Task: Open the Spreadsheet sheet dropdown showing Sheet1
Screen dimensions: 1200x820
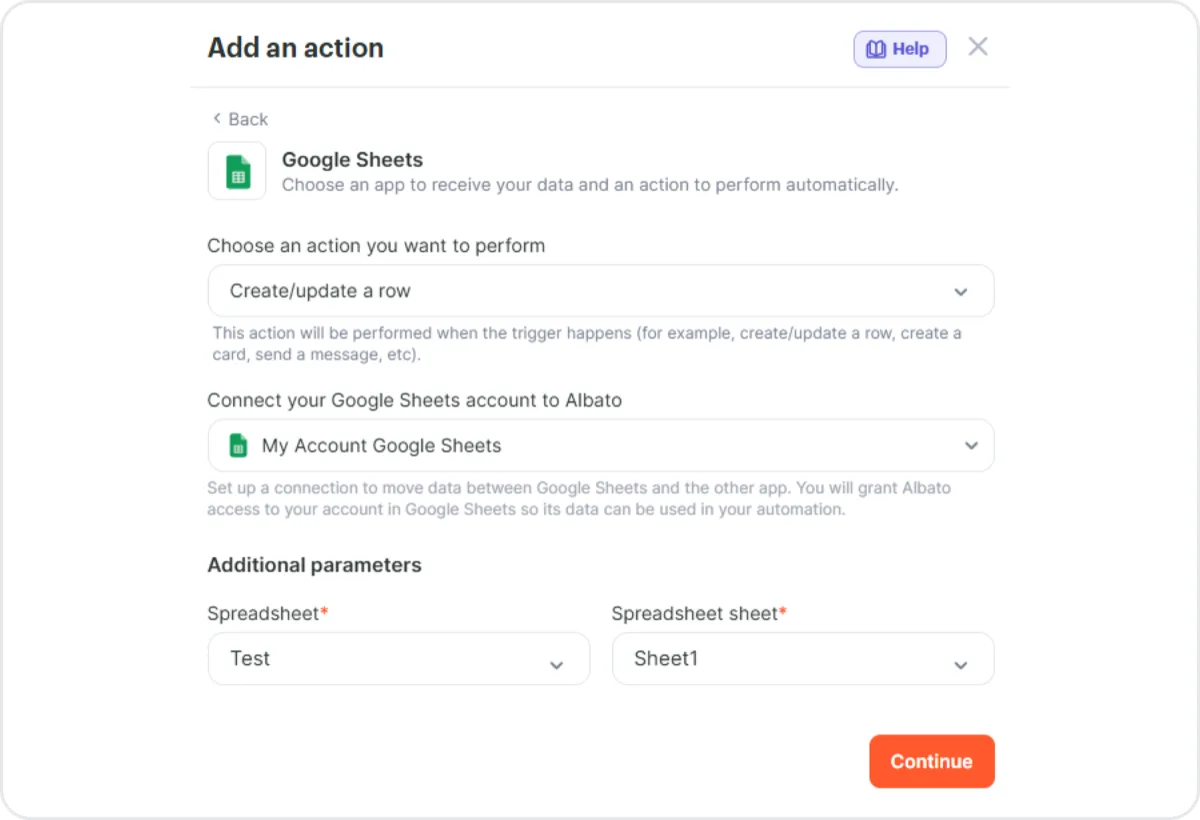Action: point(803,659)
